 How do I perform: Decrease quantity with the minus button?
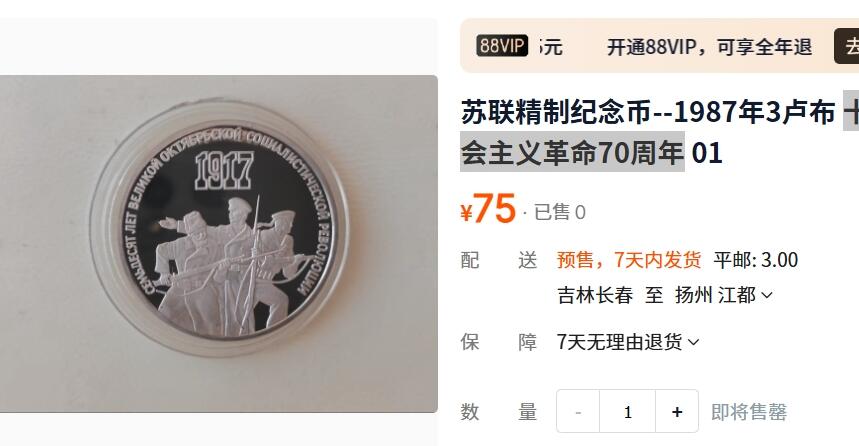[578, 411]
